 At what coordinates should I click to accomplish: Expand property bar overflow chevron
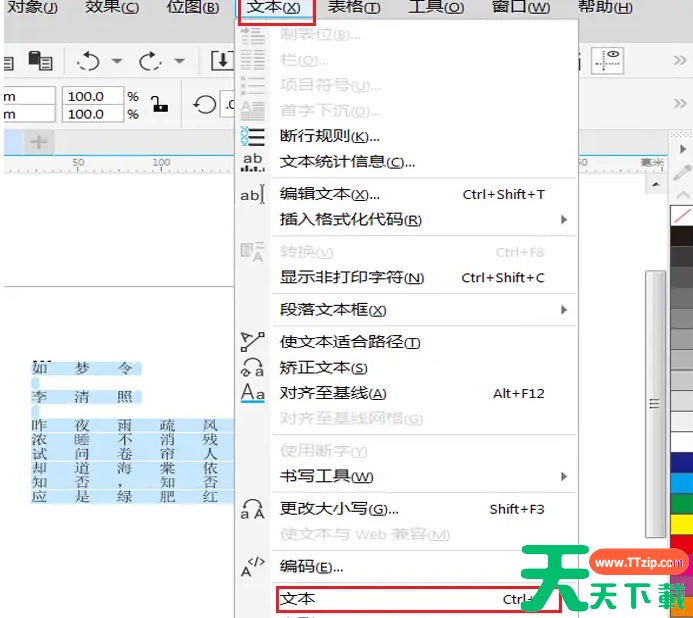[x=680, y=104]
